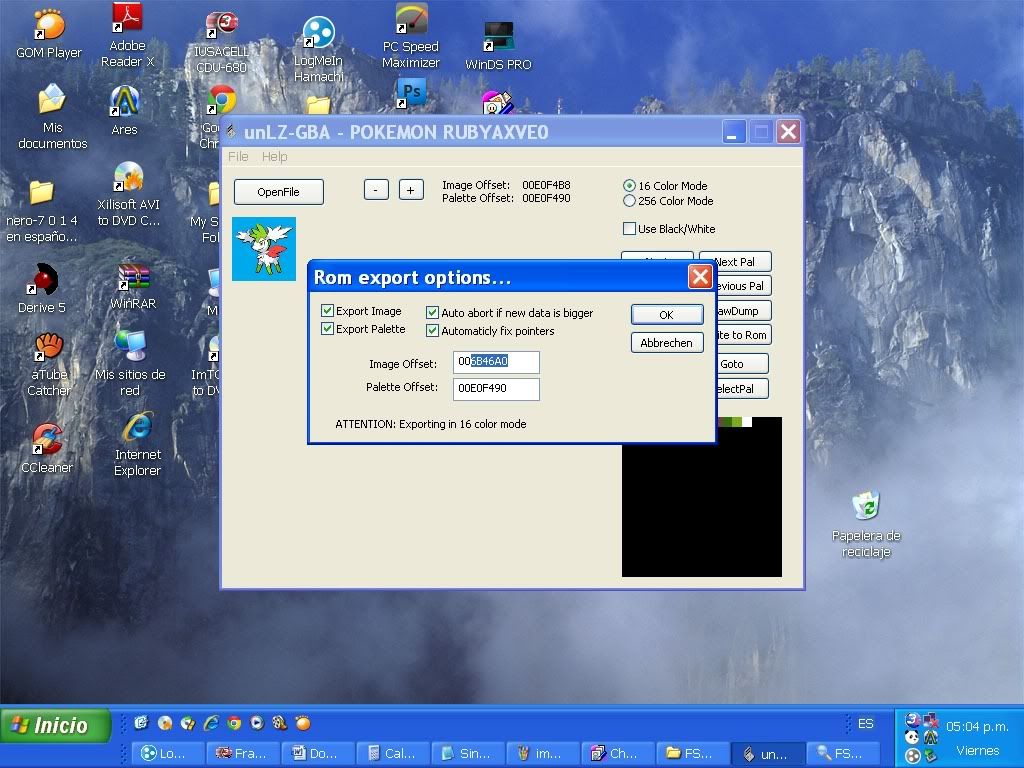Open the Ares desktop icon
This screenshot has width=1024, height=768.
pos(125,111)
